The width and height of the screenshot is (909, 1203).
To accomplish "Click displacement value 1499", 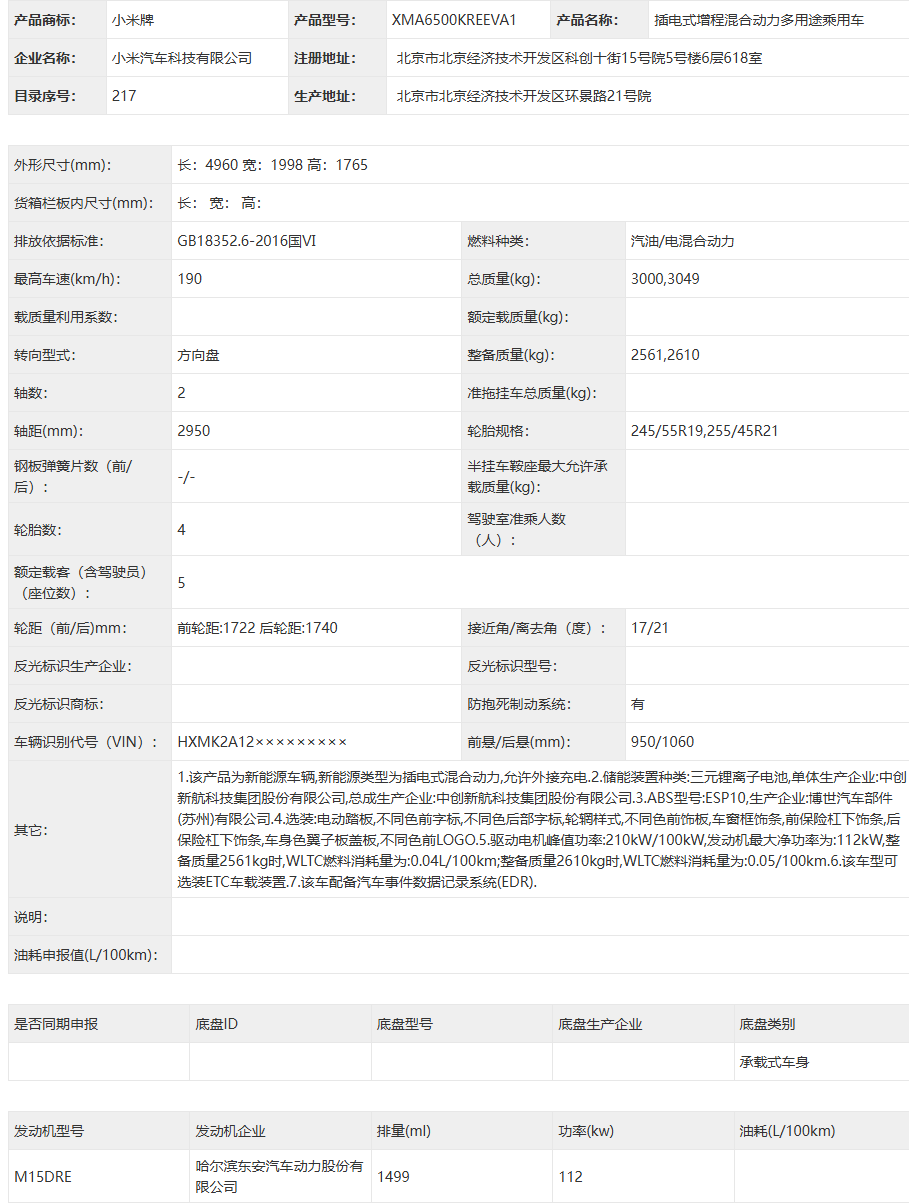I will [393, 1177].
